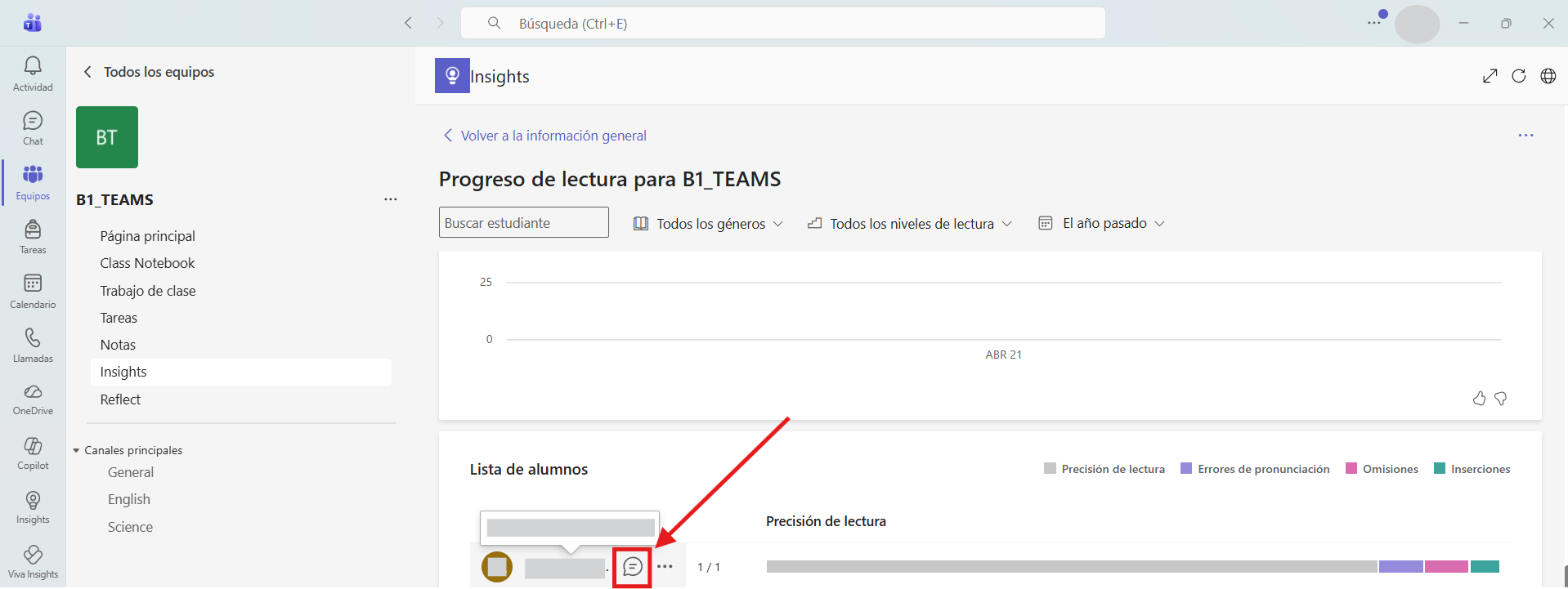Open settings and more menu at top
1568x589 pixels.
point(1375,22)
